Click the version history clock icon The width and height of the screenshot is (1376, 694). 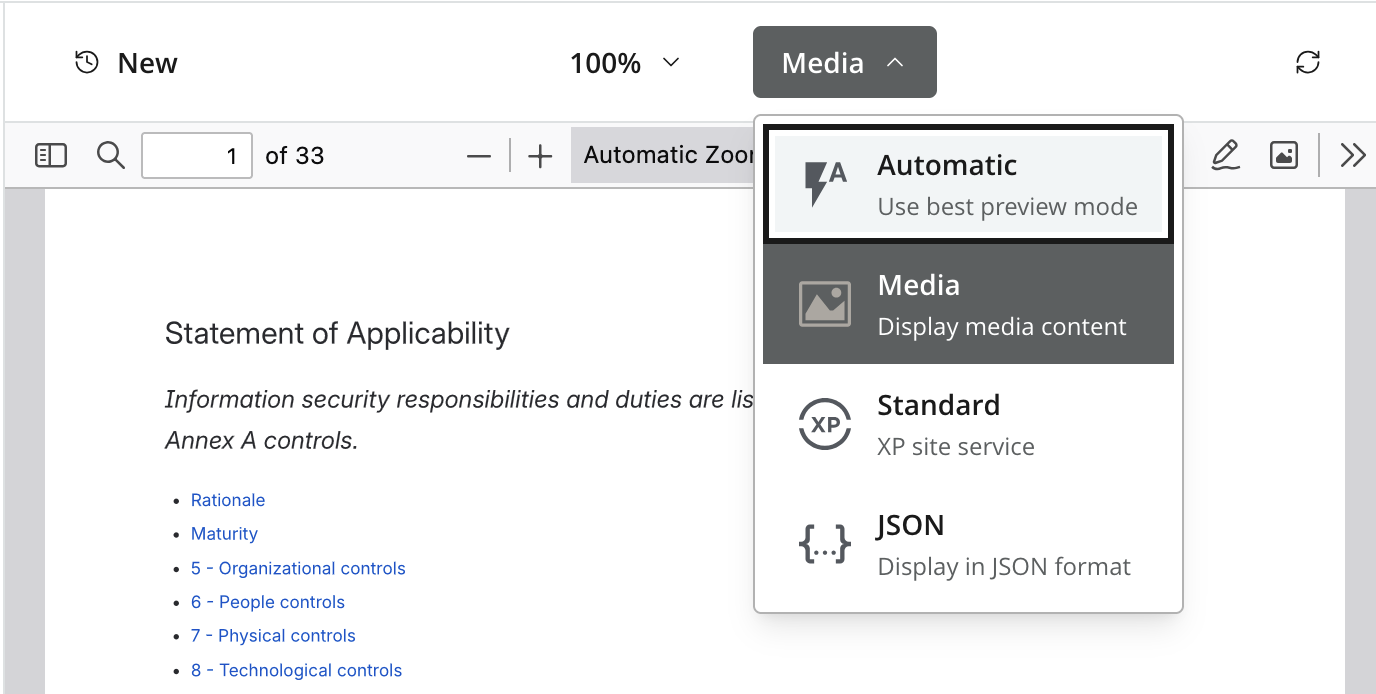87,62
